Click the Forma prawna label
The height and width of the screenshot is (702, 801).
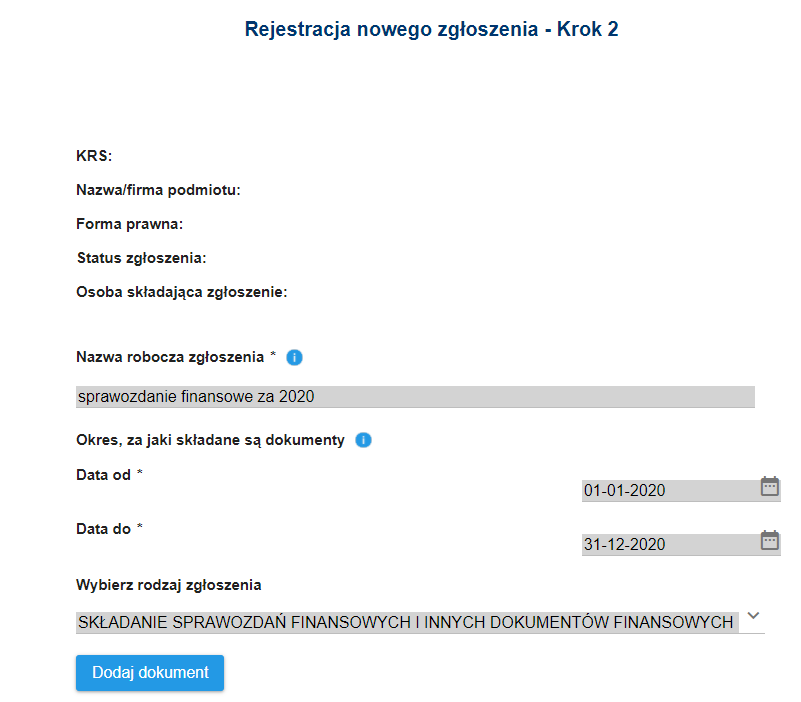tap(130, 225)
